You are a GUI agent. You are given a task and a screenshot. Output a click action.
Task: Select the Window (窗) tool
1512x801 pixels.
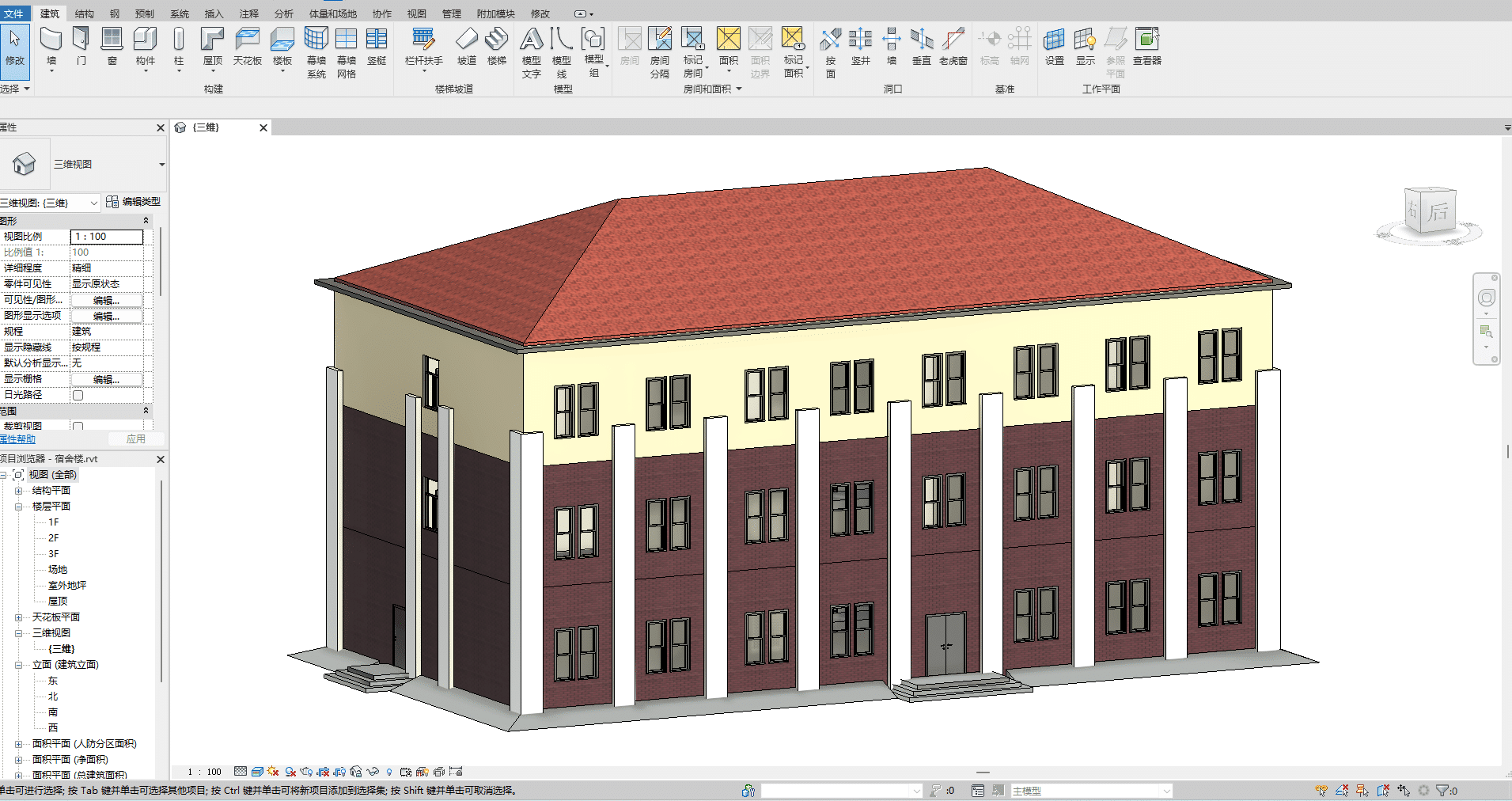coord(112,40)
